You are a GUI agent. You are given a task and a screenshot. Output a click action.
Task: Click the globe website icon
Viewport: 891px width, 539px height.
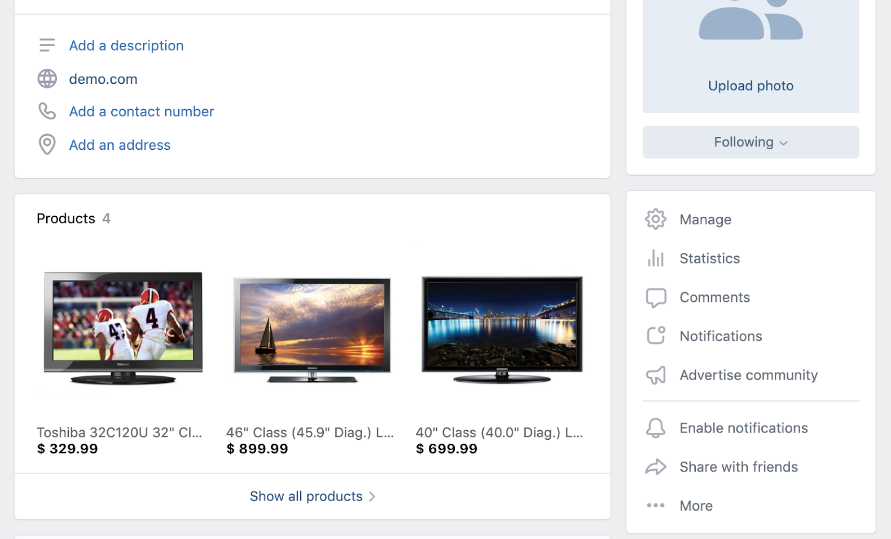coord(47,78)
